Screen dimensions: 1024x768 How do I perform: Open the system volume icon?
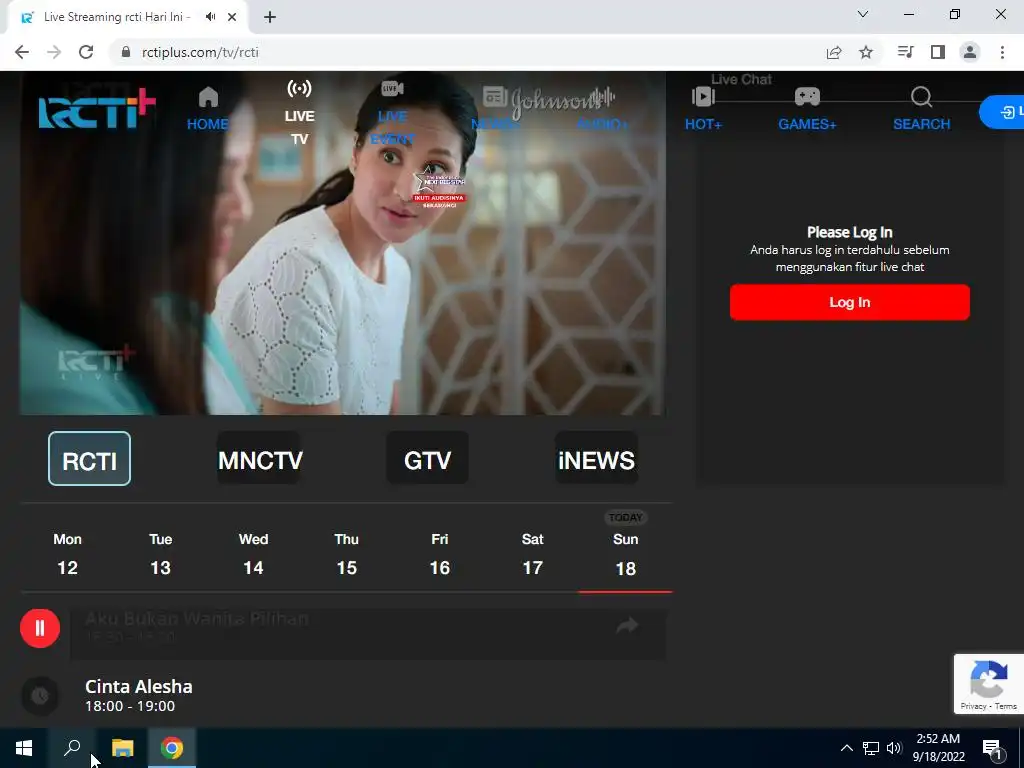pyautogui.click(x=894, y=748)
